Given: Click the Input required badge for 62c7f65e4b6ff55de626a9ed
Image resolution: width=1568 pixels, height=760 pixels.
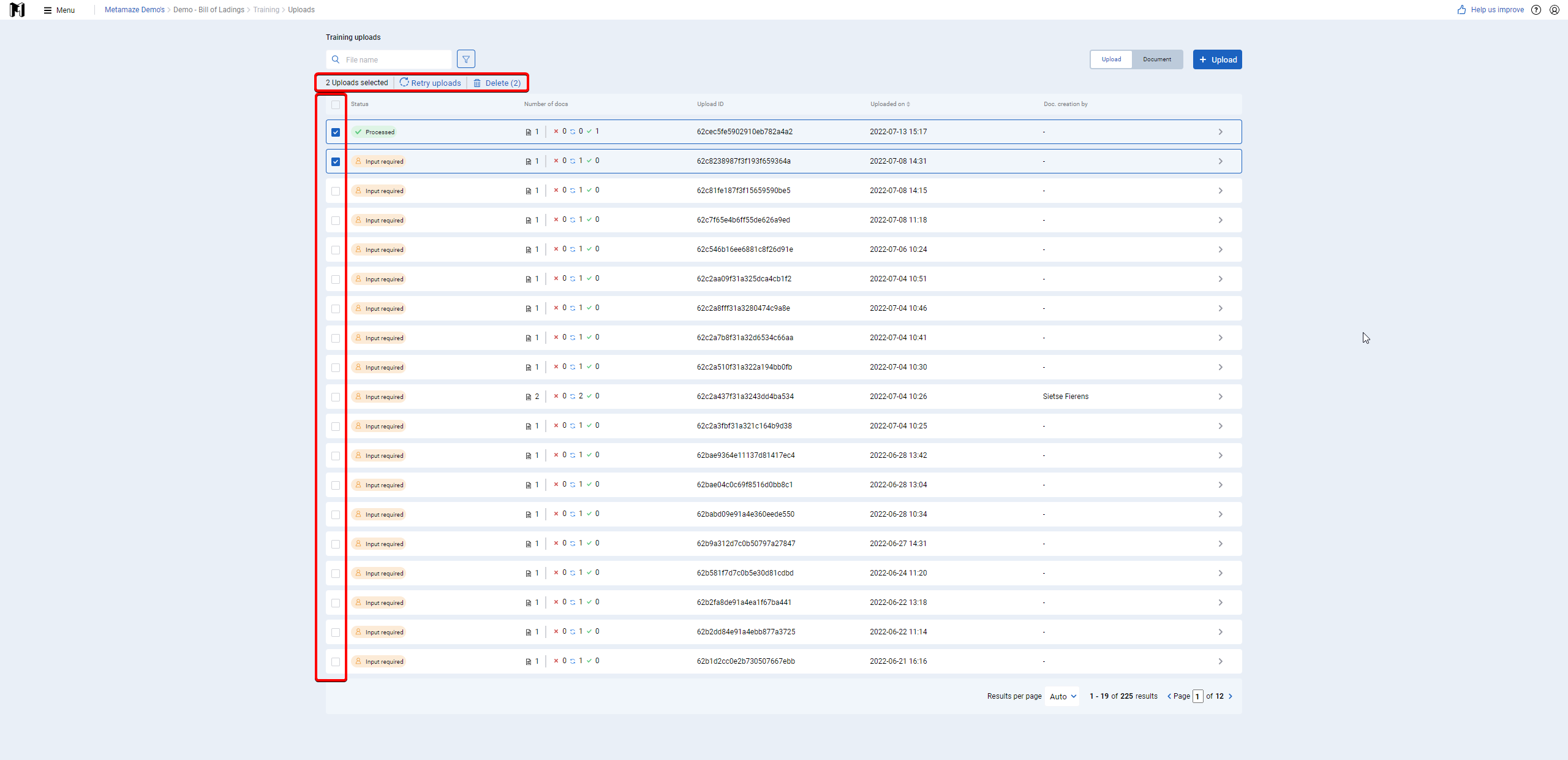Looking at the screenshot, I should pos(379,220).
